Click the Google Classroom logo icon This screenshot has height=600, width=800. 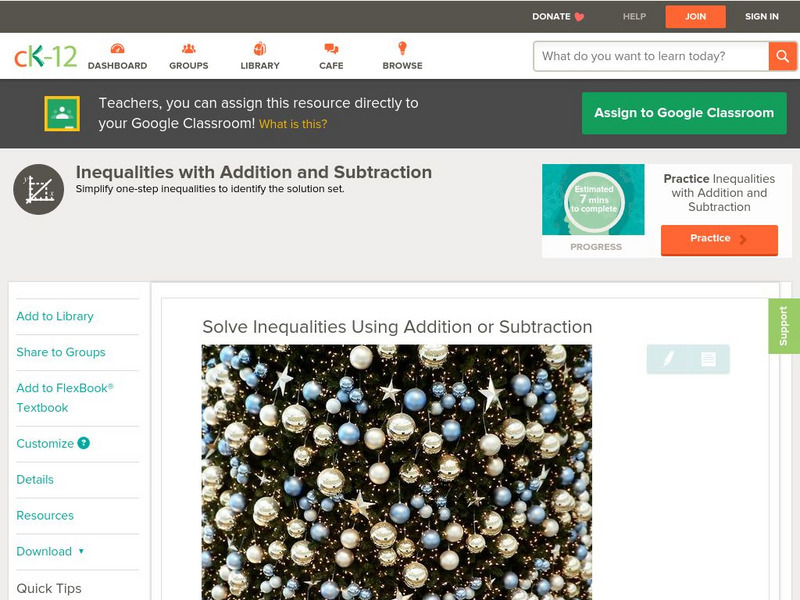point(62,113)
